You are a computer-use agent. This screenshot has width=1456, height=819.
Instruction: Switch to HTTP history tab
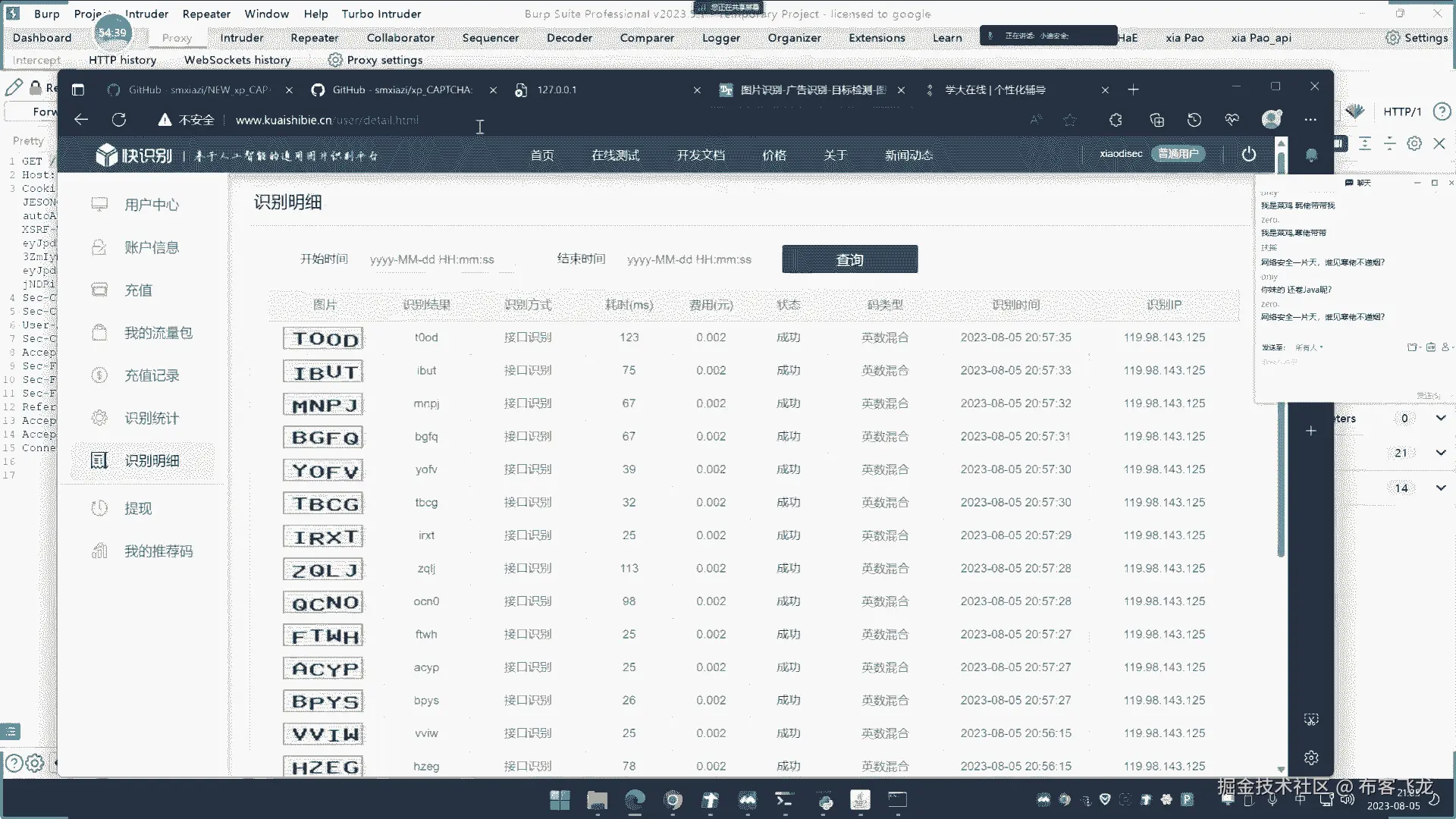pos(122,60)
